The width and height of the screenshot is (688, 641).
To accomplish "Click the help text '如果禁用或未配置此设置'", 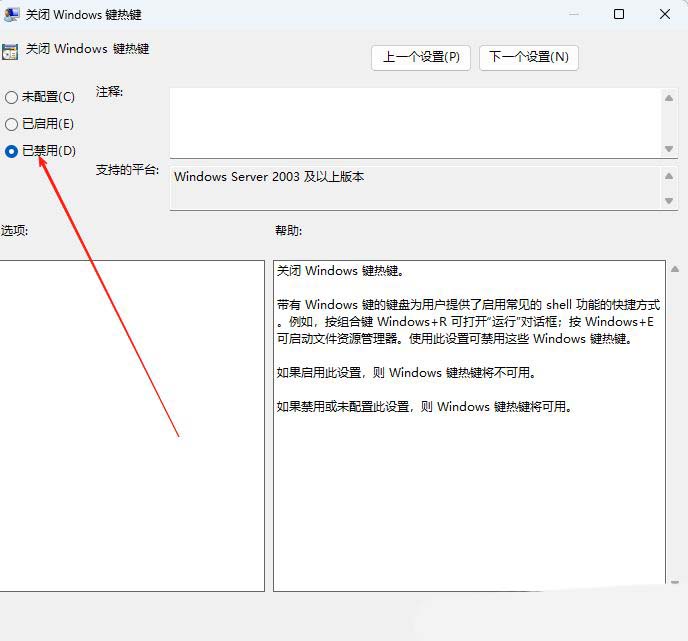I will tap(343, 407).
